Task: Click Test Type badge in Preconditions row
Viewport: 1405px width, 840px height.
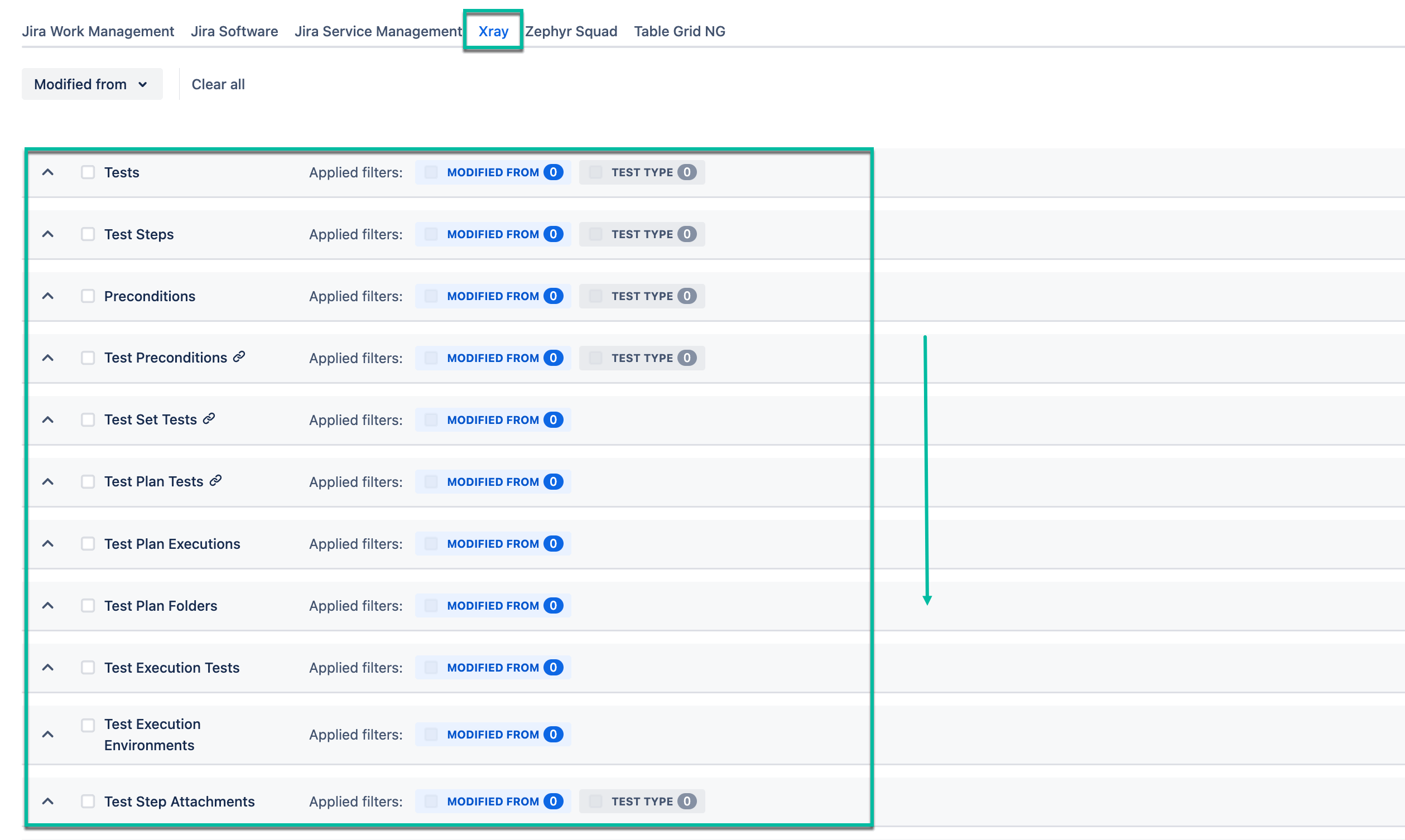Action: tap(641, 296)
